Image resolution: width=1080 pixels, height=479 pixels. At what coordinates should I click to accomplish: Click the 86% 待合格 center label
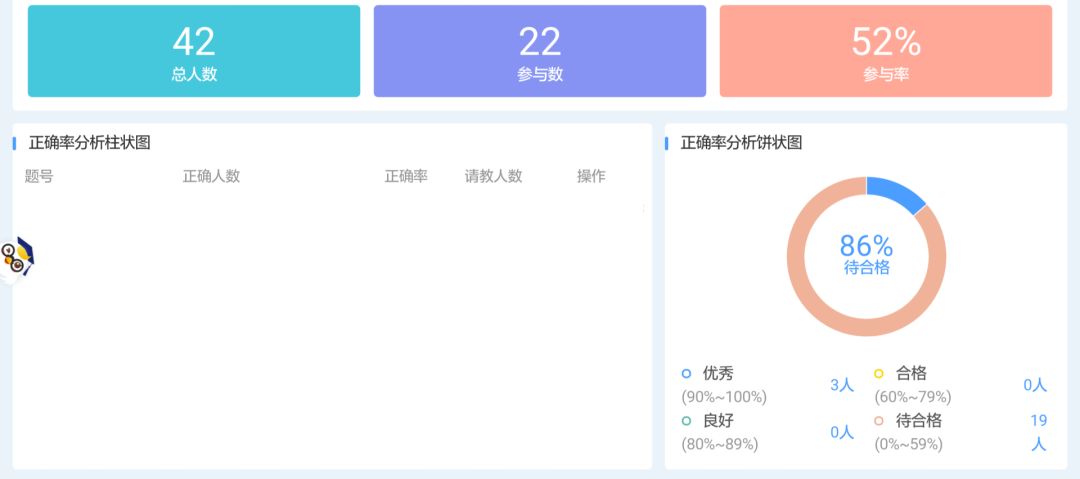(x=866, y=254)
